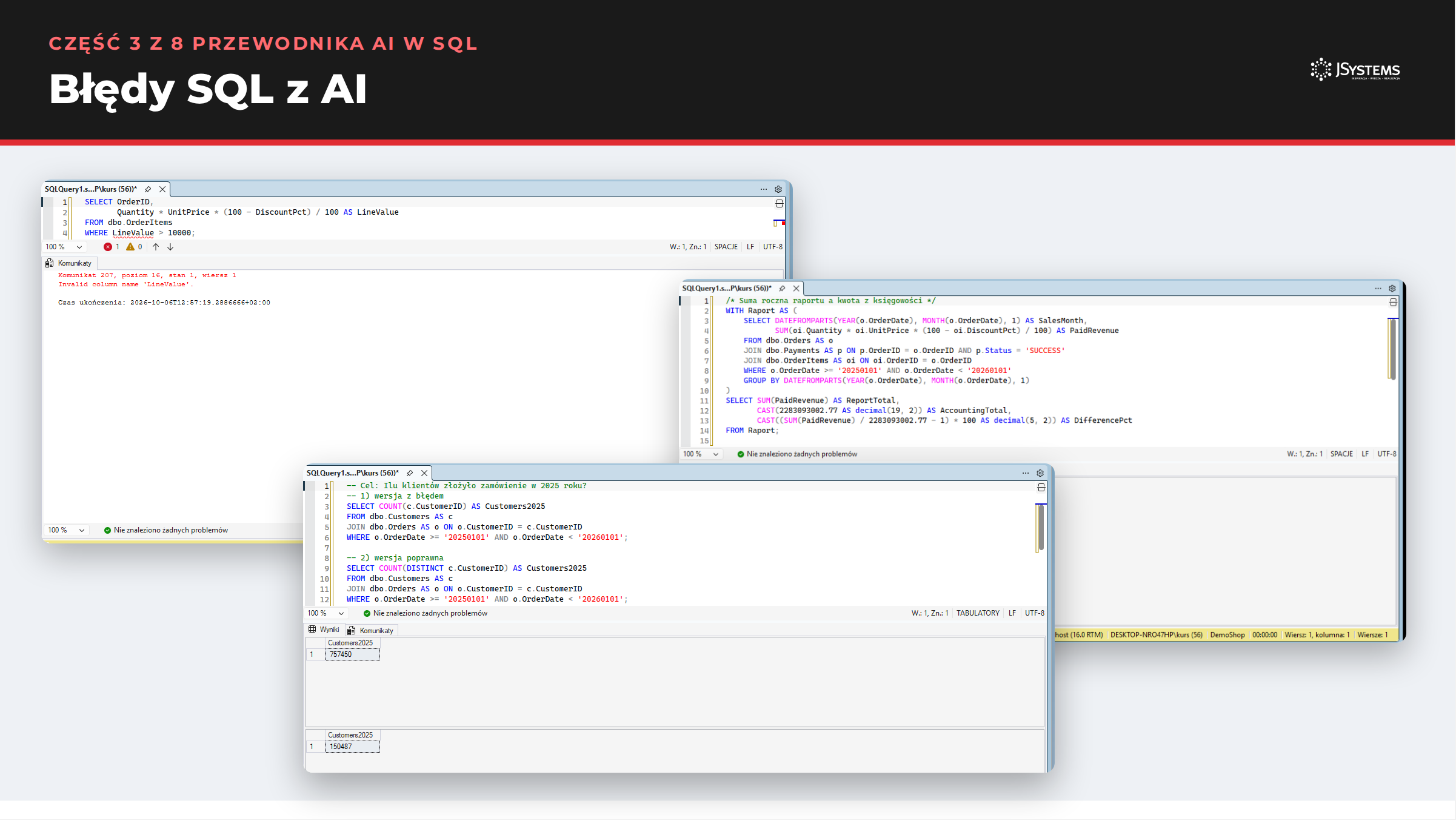Click the SQLQuery1 tab title in the top-left window
This screenshot has width=1456, height=820.
coord(91,189)
